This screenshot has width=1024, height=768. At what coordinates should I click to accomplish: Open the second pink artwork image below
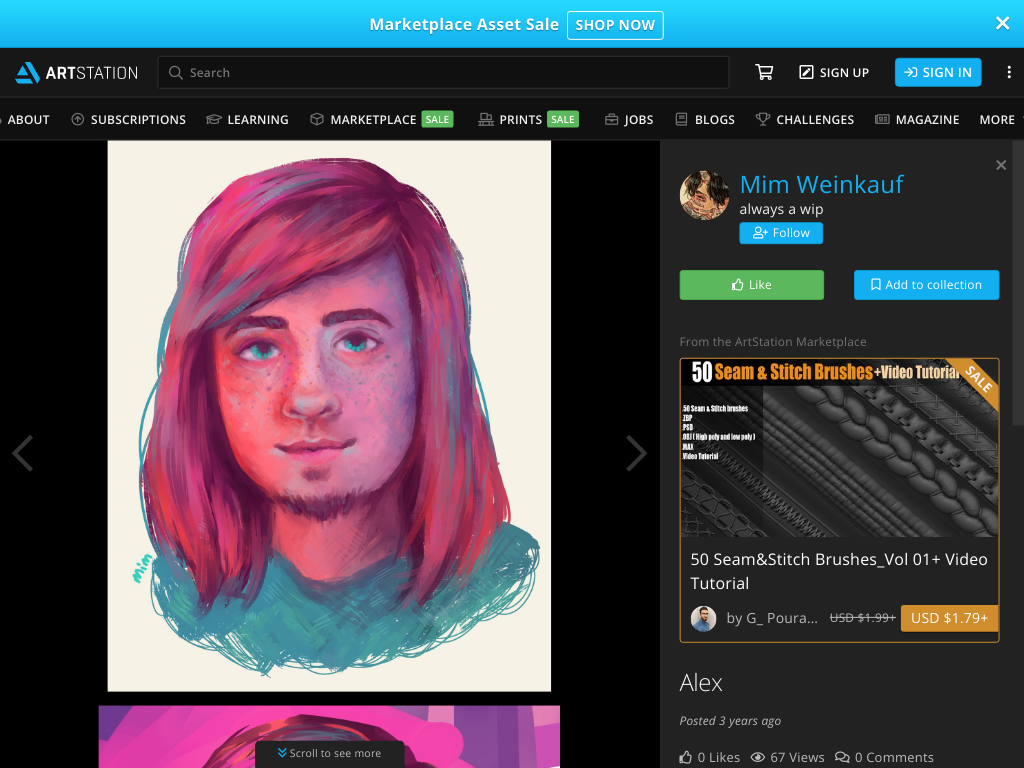(329, 737)
